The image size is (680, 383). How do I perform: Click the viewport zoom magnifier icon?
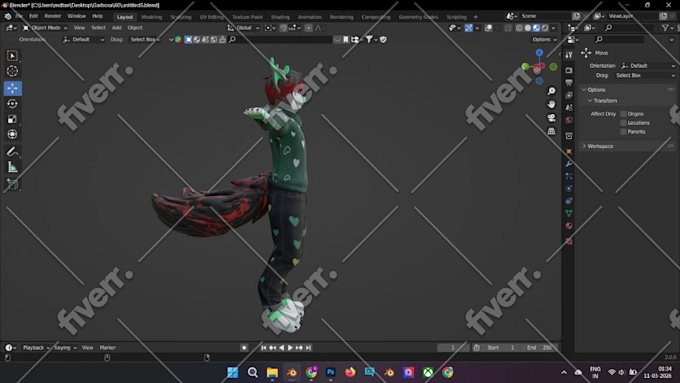(551, 91)
